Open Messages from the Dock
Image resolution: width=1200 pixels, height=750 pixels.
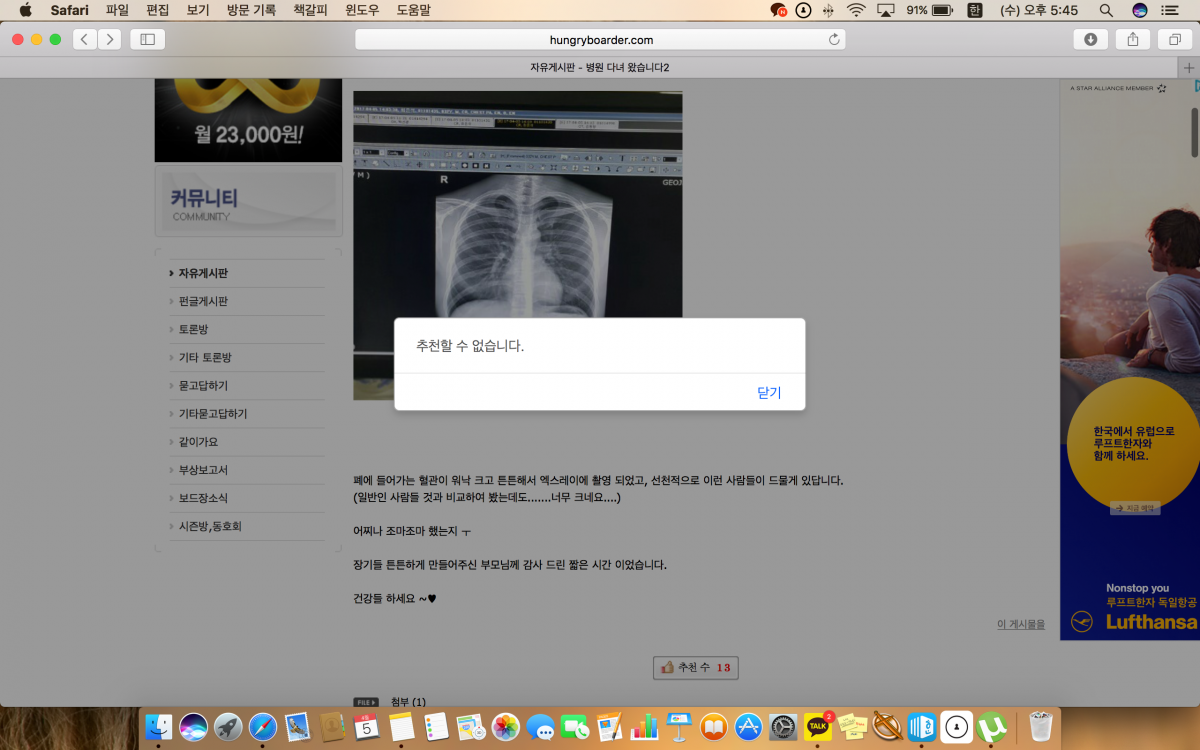pyautogui.click(x=541, y=727)
